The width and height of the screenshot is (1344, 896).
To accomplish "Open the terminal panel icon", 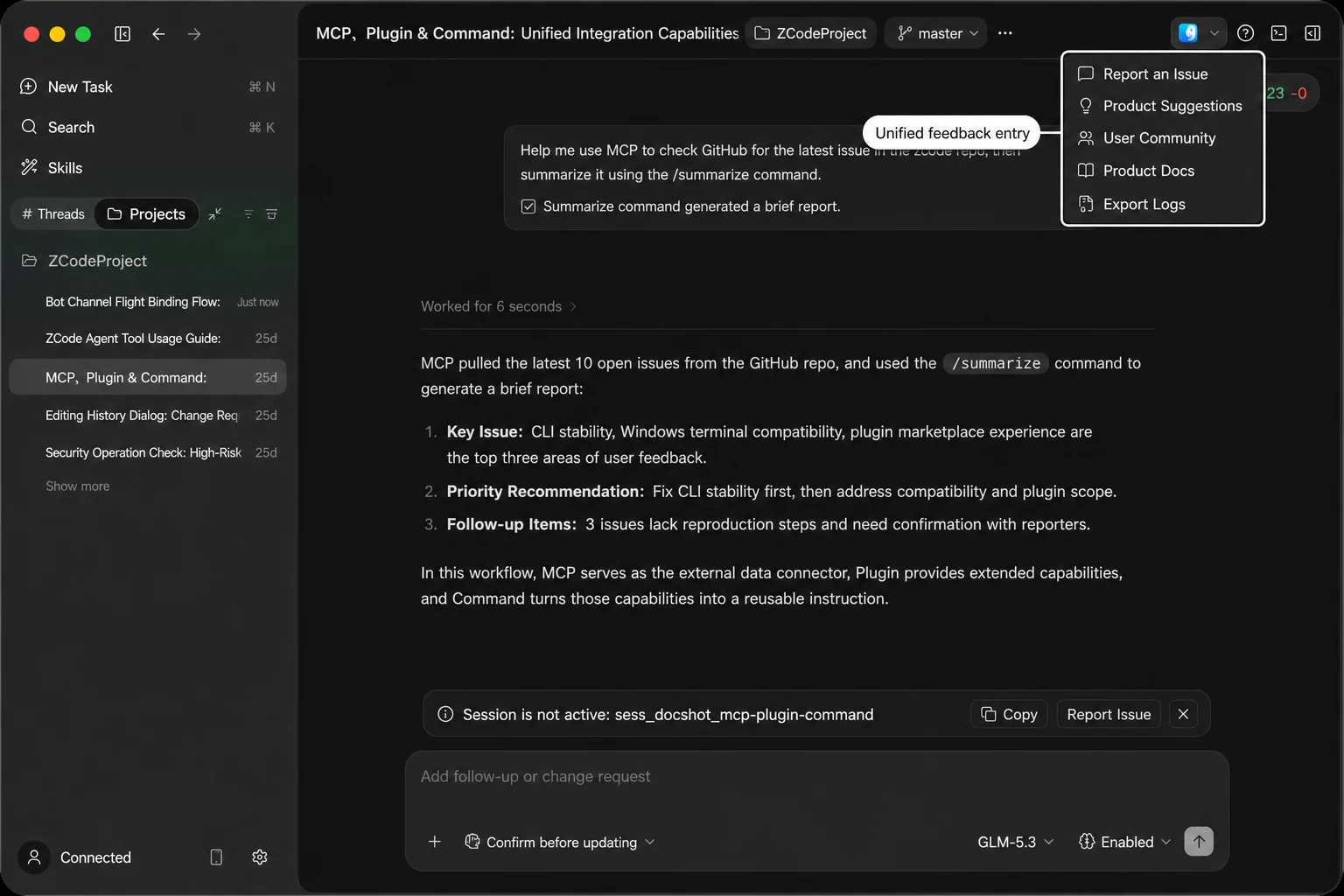I will [1279, 33].
